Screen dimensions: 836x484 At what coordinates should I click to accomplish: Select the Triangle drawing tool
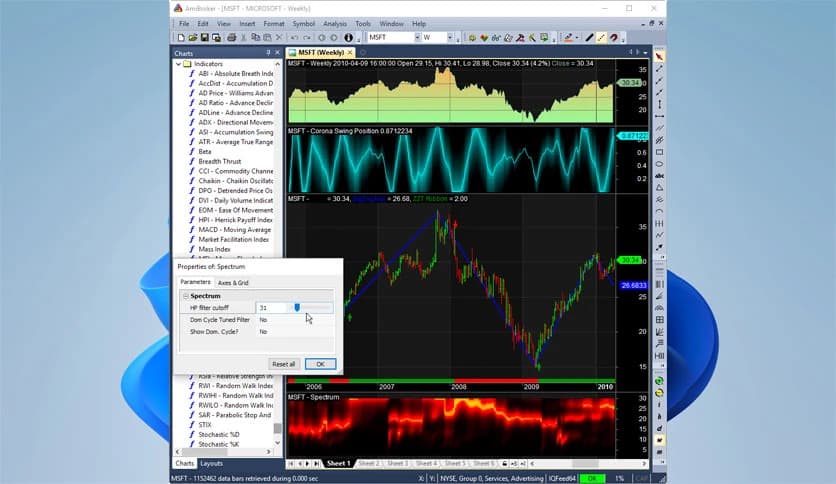[660, 188]
